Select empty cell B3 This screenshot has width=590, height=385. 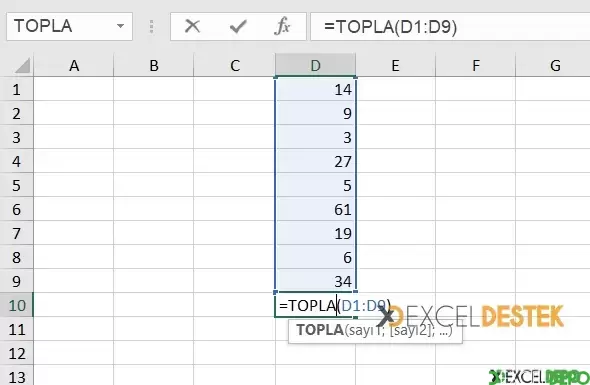(154, 137)
